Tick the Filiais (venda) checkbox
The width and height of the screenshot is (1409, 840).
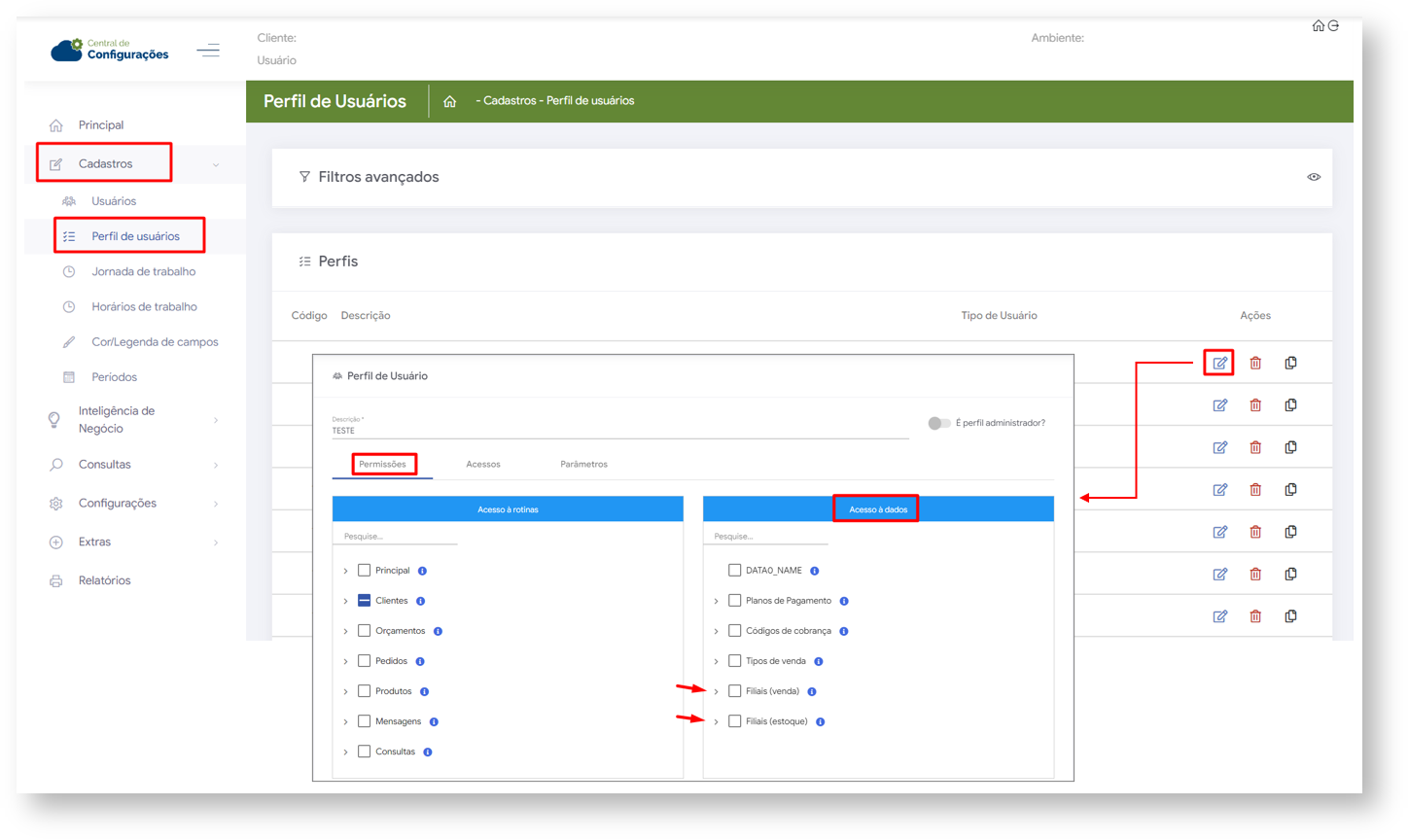(x=735, y=691)
